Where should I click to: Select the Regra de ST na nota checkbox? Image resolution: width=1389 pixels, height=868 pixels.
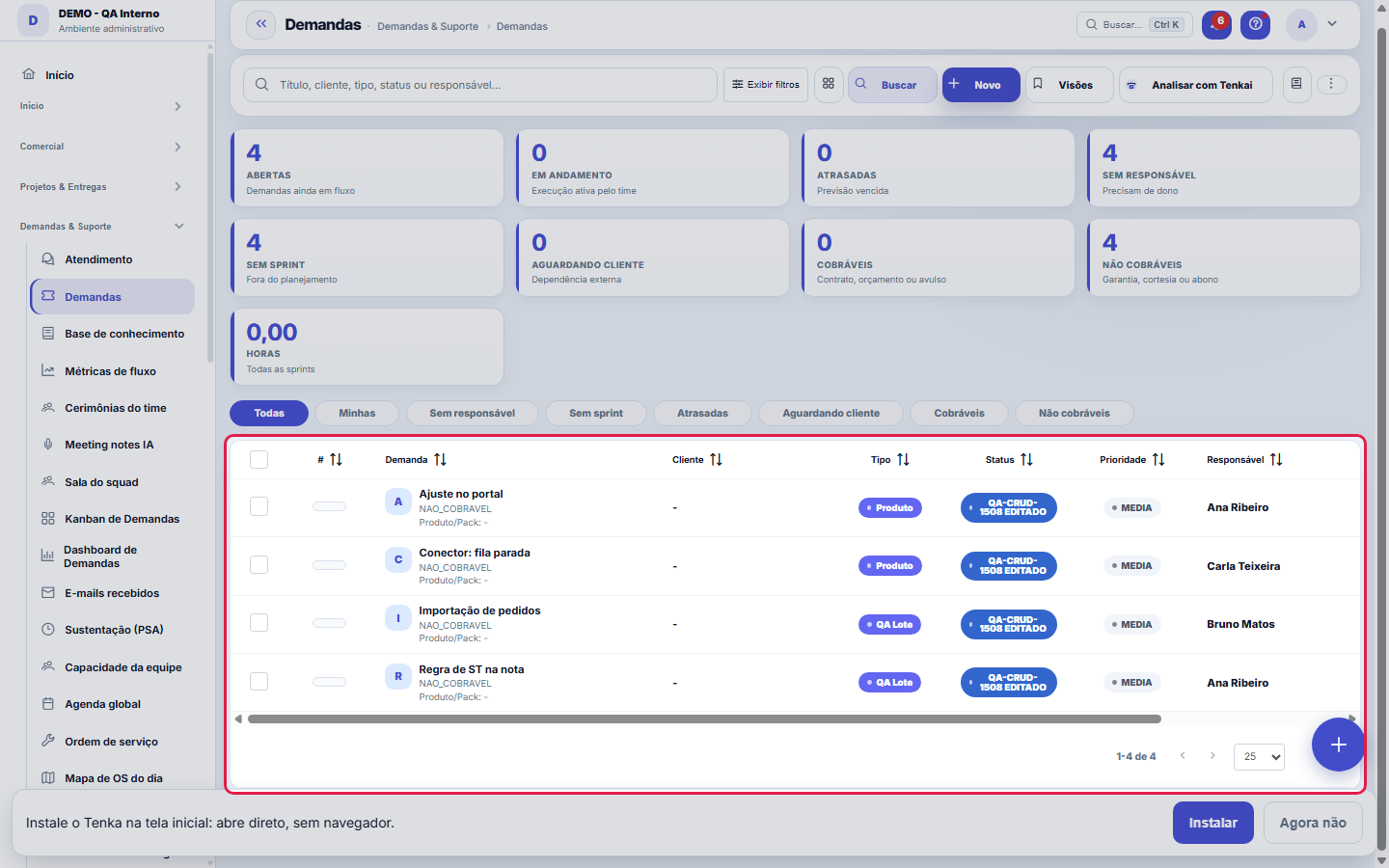click(x=259, y=681)
